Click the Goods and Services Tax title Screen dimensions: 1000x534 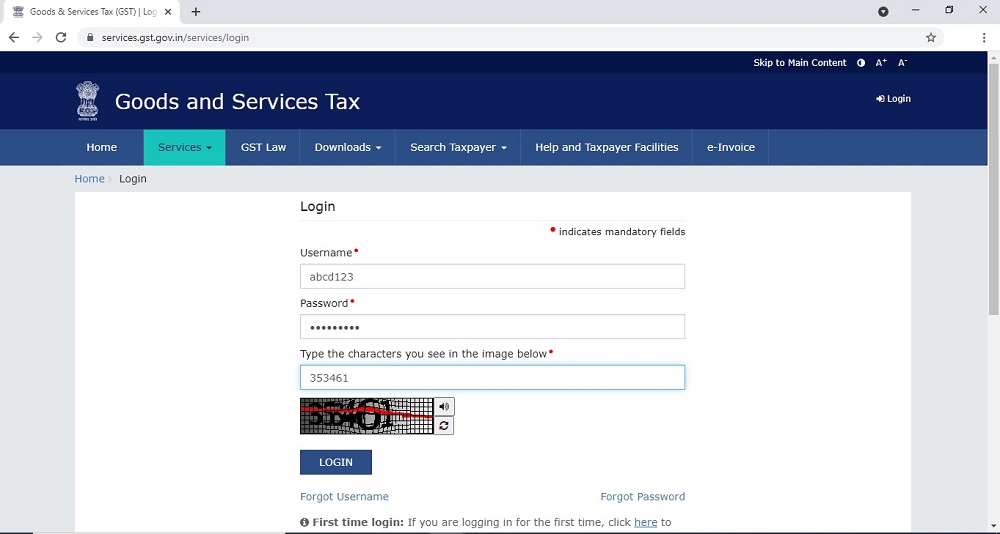pos(237,101)
